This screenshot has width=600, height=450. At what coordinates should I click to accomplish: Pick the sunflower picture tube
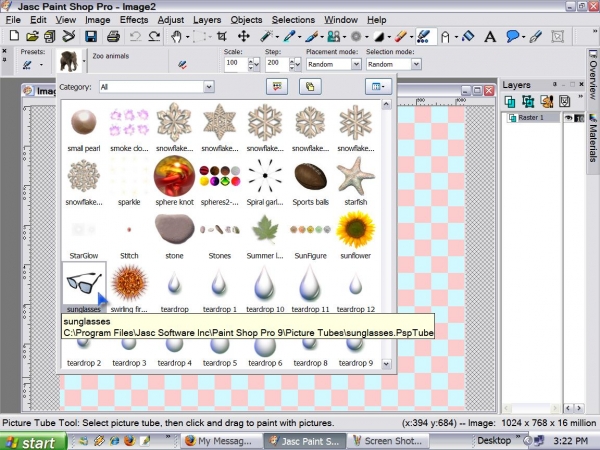coord(355,235)
